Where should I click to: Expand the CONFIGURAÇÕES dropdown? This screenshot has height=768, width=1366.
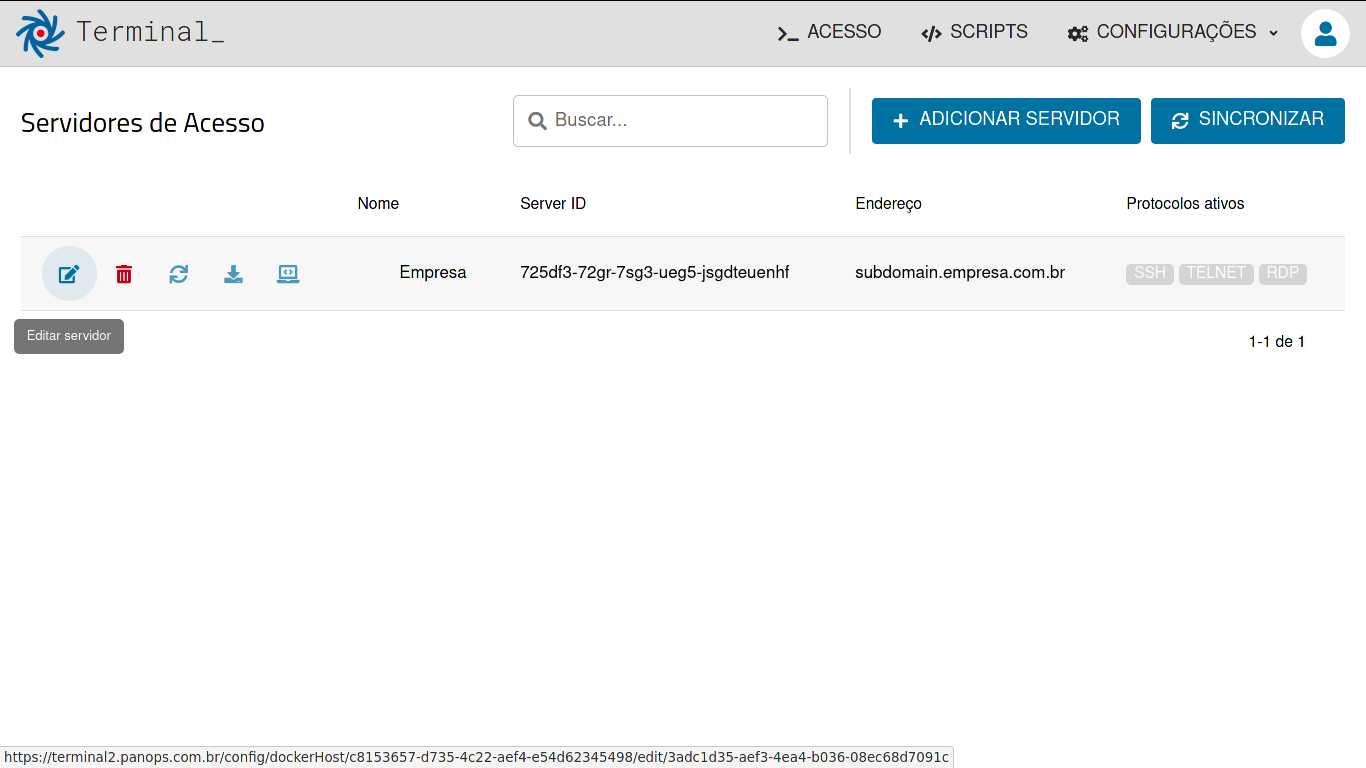pos(1173,32)
